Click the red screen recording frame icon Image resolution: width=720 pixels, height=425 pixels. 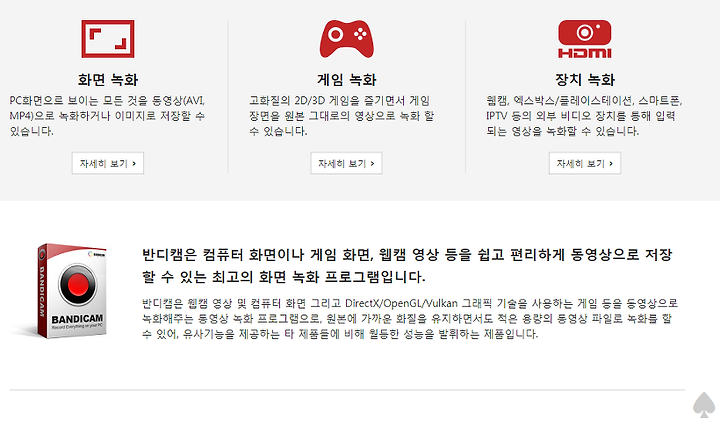point(108,39)
